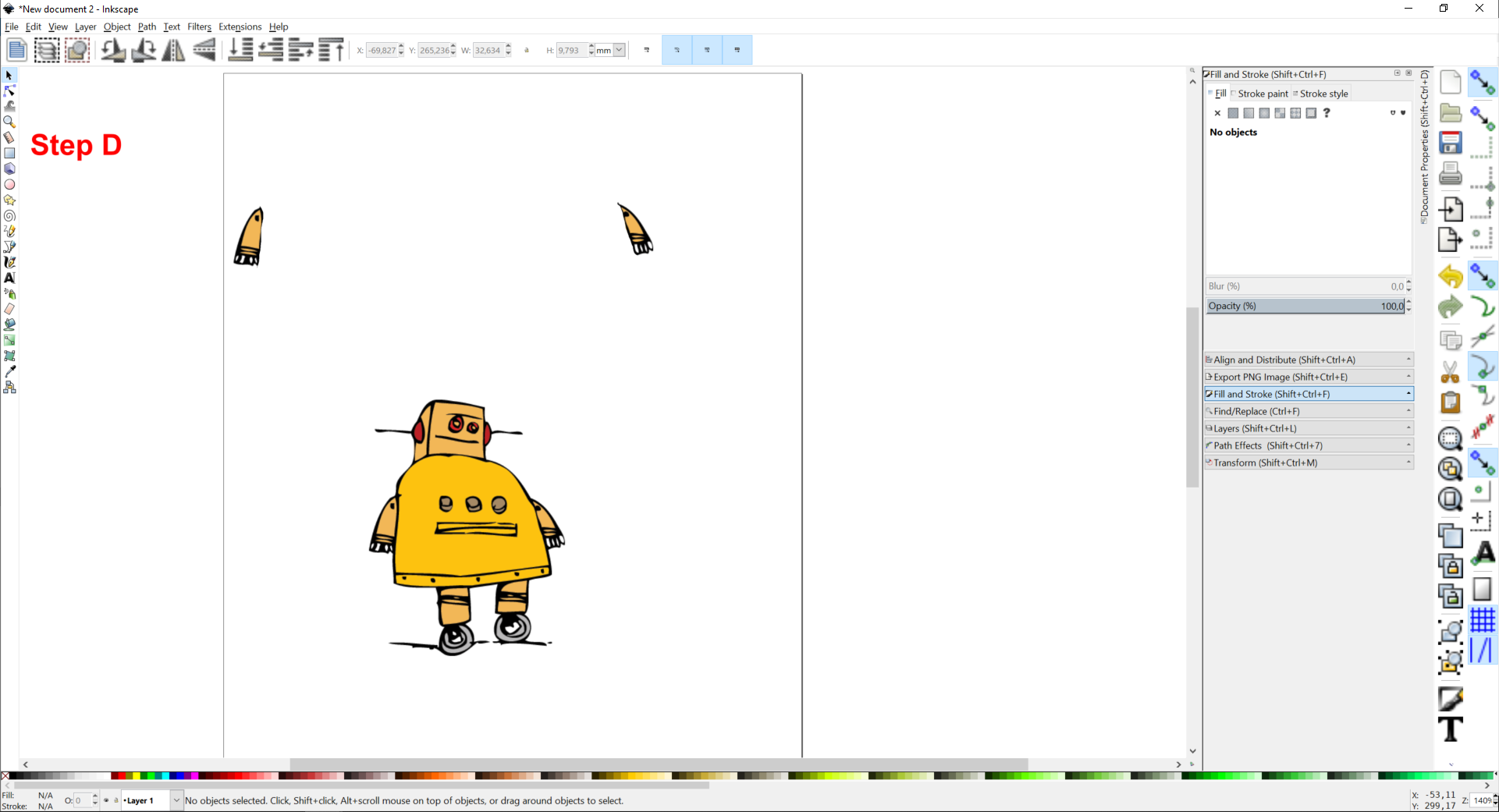Open the File menu
This screenshot has height=812, width=1499.
point(12,27)
